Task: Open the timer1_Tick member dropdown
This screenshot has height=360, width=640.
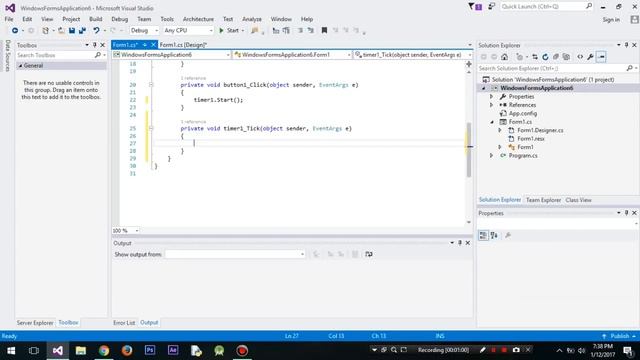Action: 413,55
